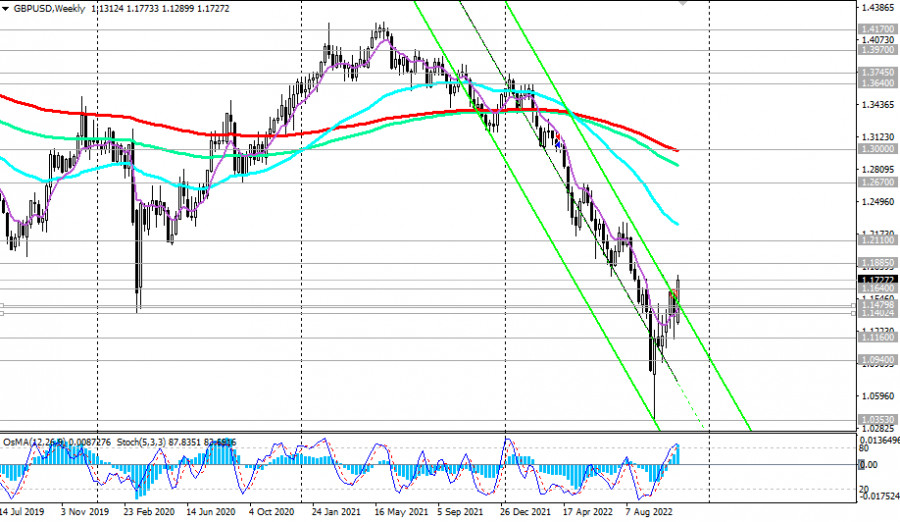
Task: Click the triangle icon beside GBPUSD,Weekly title
Action: click(x=7, y=7)
